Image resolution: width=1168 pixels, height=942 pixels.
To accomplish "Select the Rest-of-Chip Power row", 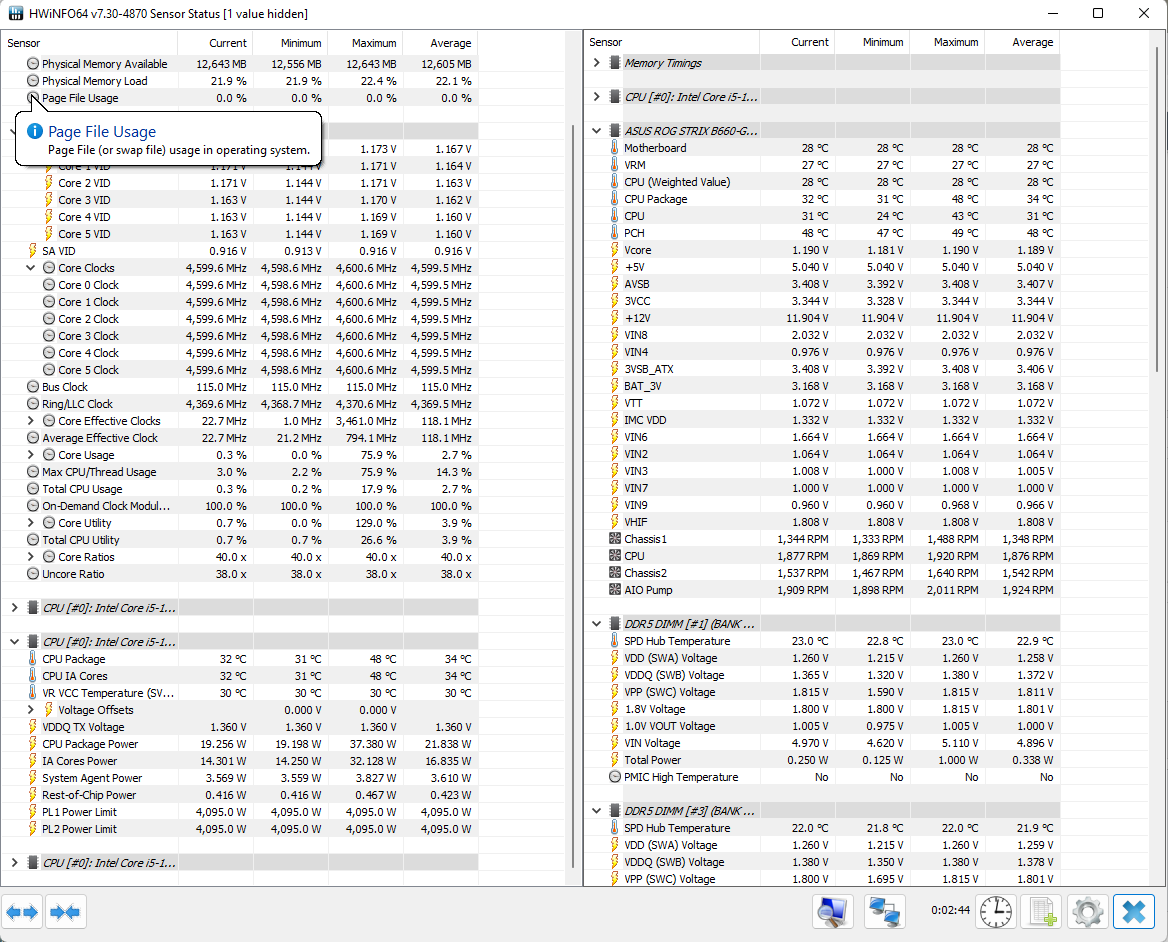I will click(239, 795).
